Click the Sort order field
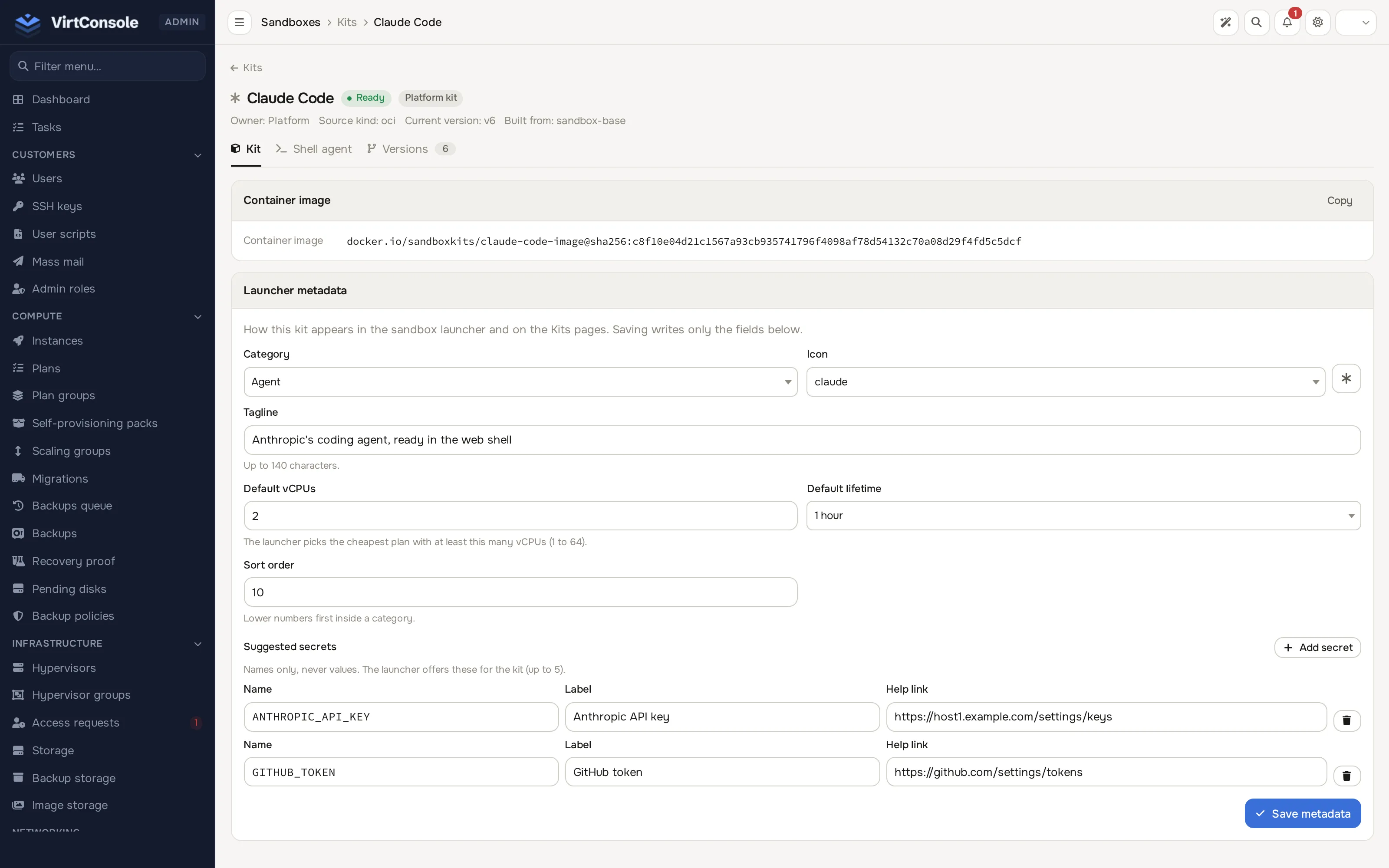 point(520,592)
